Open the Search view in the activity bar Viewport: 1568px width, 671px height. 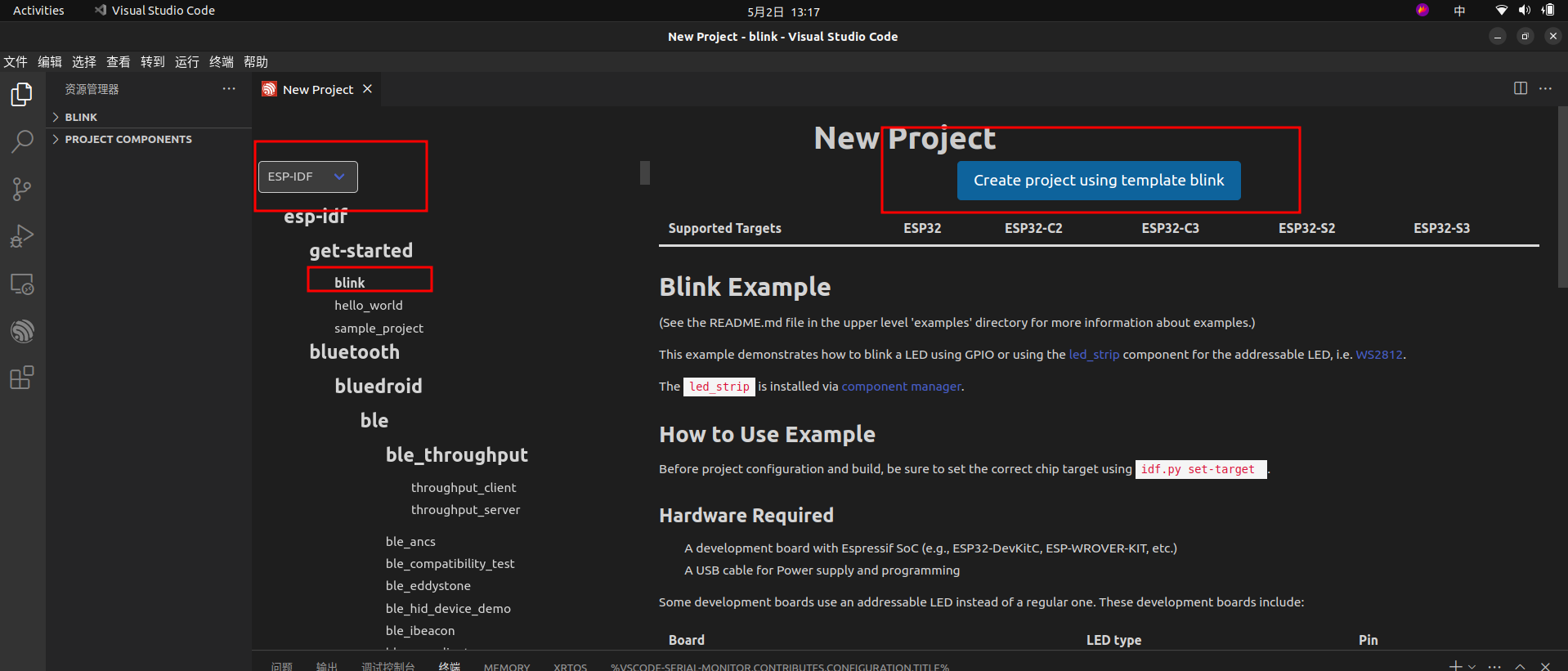pyautogui.click(x=22, y=141)
